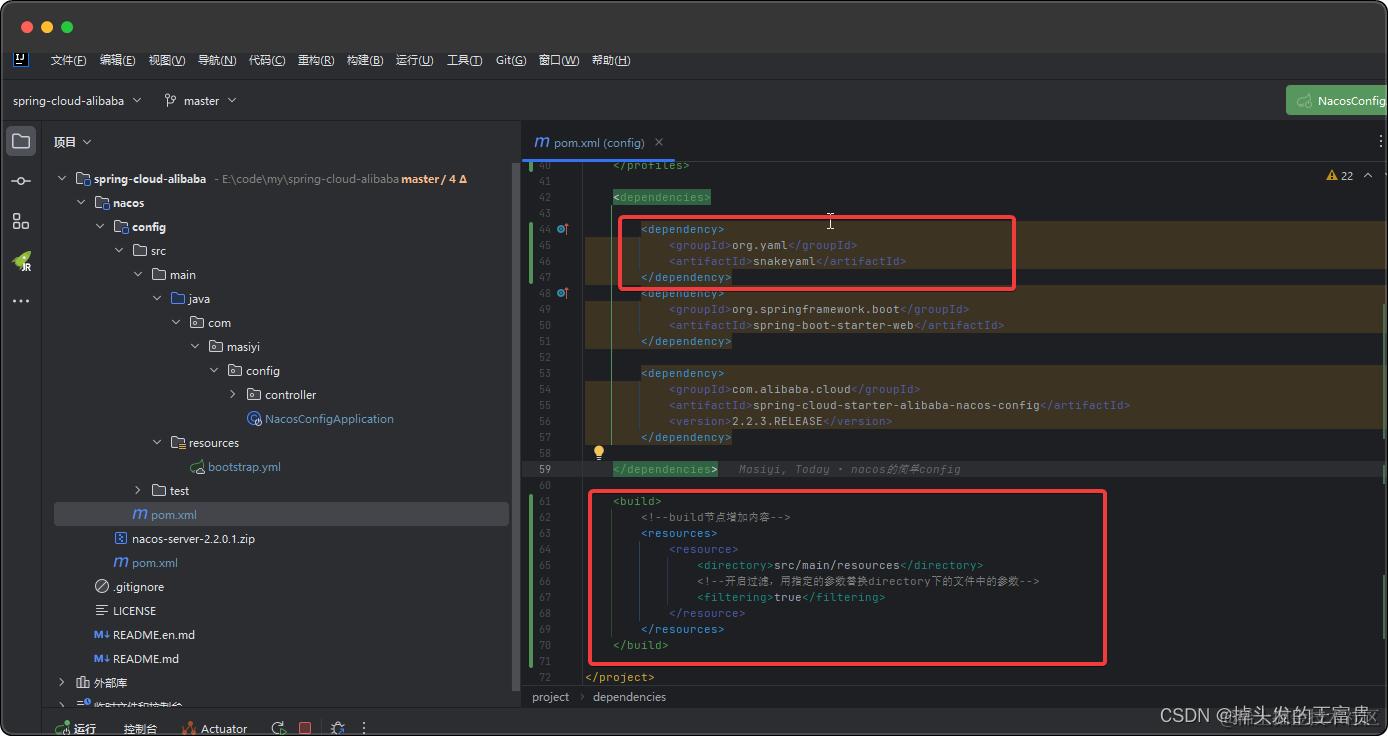Expand the test folder arrow
Image resolution: width=1388 pixels, height=736 pixels.
138,491
